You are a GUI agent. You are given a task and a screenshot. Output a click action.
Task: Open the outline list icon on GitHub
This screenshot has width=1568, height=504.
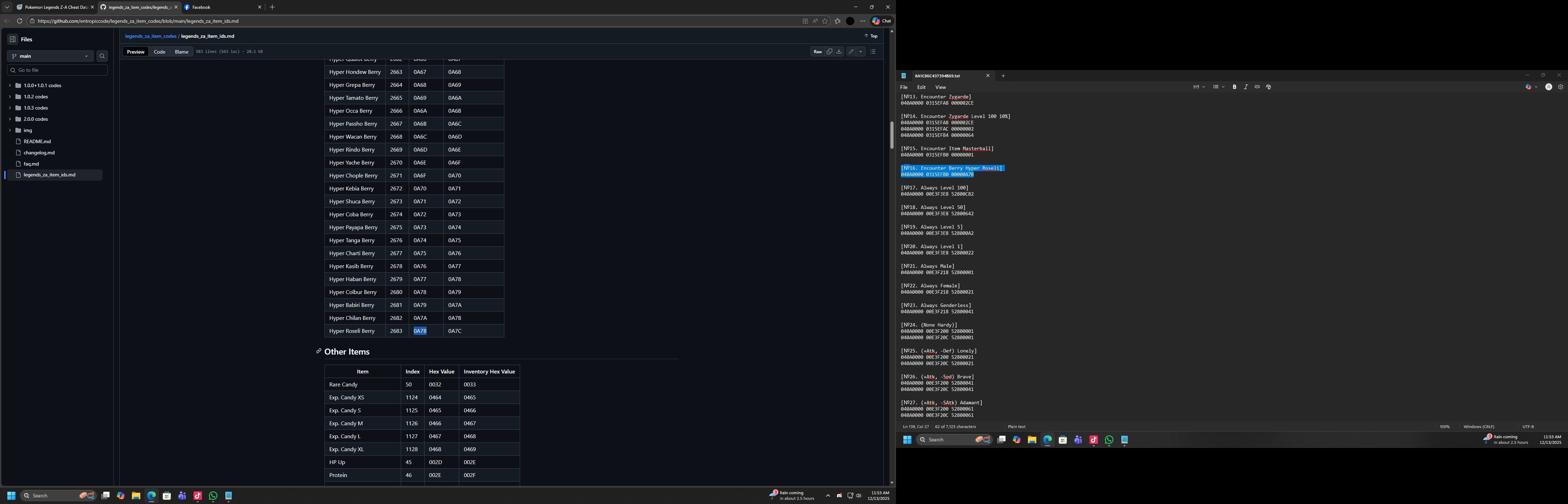873,52
